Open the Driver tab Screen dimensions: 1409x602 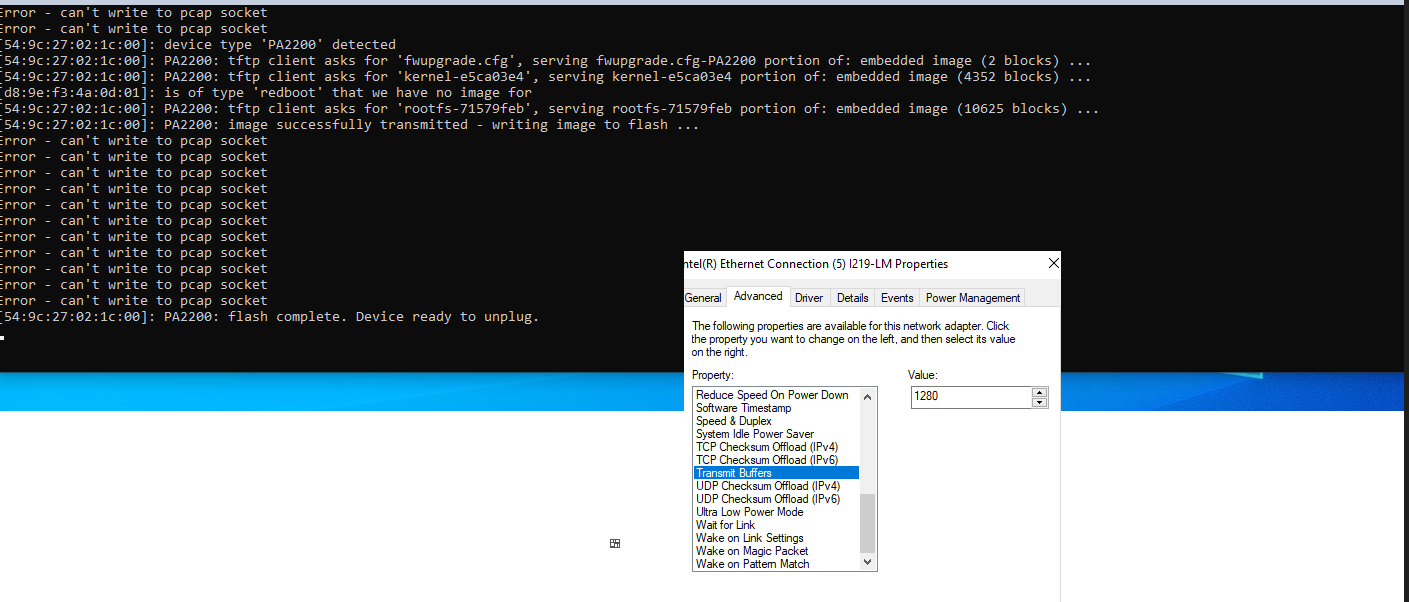[x=810, y=297]
